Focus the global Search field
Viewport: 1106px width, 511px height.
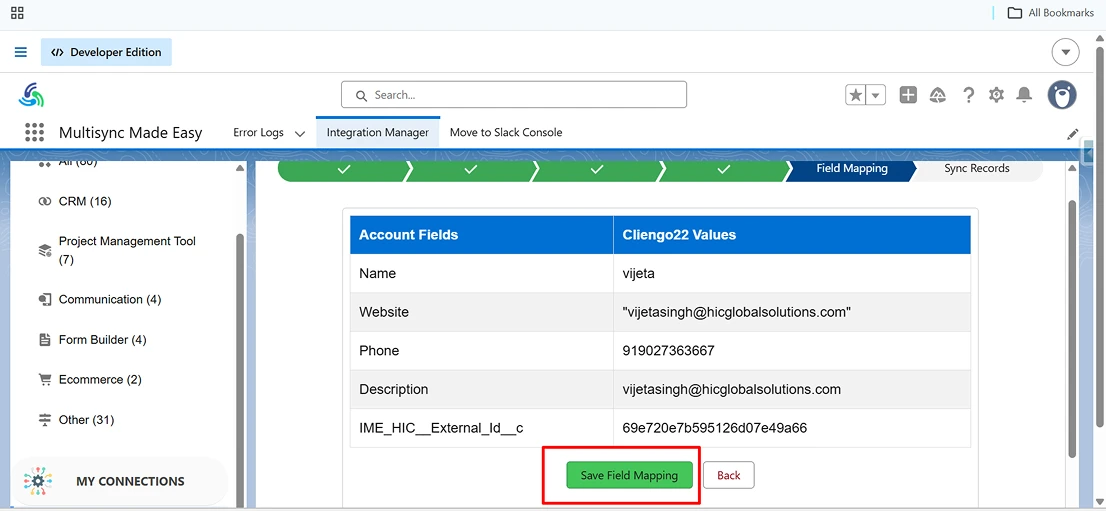[514, 95]
